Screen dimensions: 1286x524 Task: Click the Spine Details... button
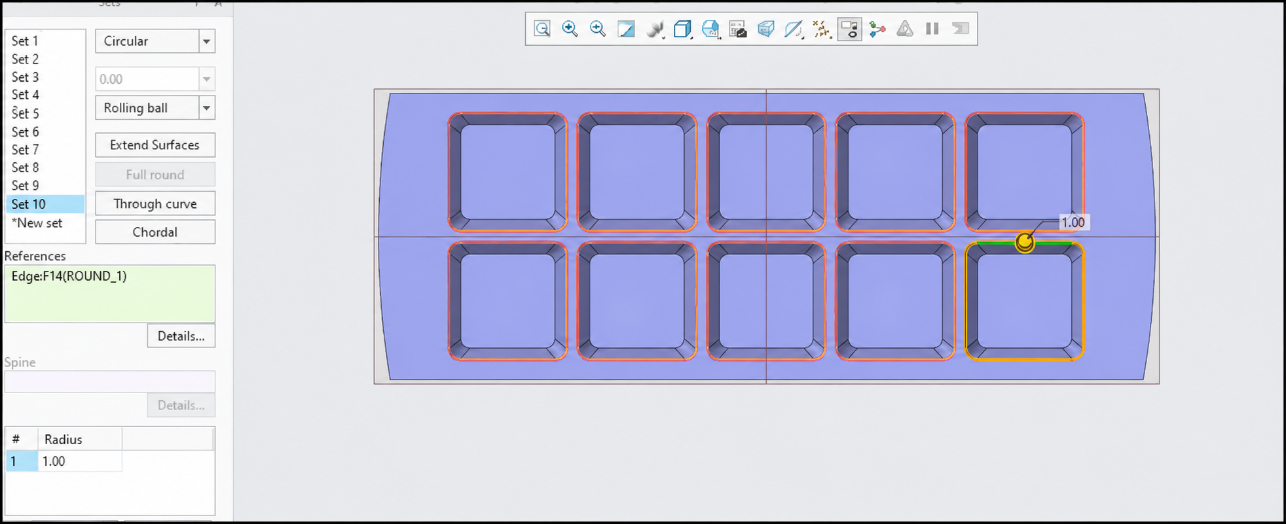click(181, 405)
